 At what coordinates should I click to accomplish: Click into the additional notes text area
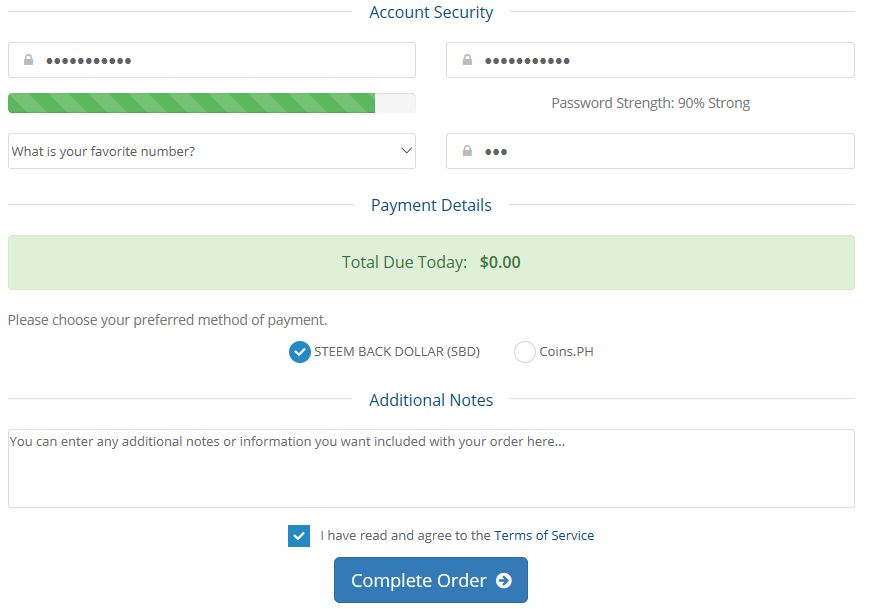point(431,468)
